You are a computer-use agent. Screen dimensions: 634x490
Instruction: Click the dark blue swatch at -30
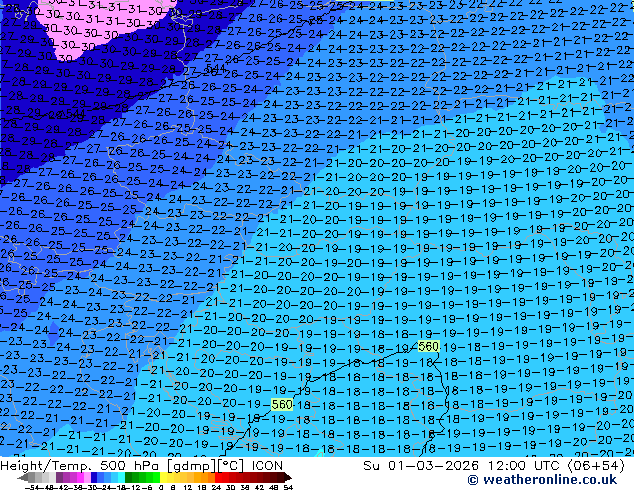[94, 477]
